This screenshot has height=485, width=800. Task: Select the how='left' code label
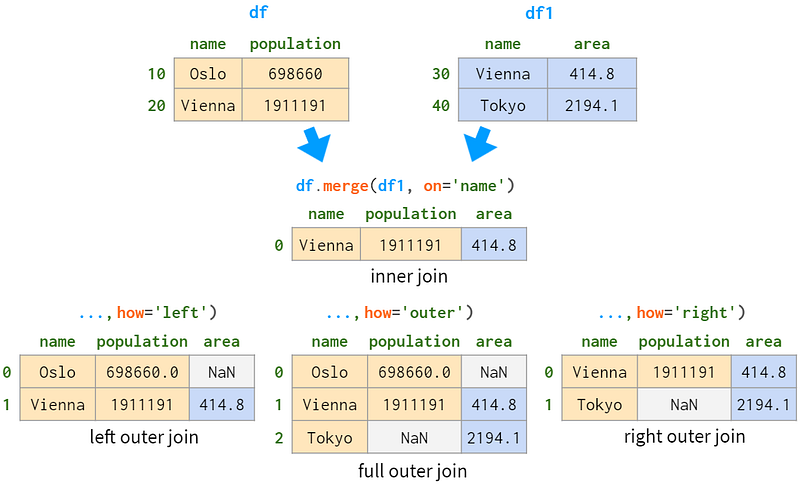[x=167, y=312]
